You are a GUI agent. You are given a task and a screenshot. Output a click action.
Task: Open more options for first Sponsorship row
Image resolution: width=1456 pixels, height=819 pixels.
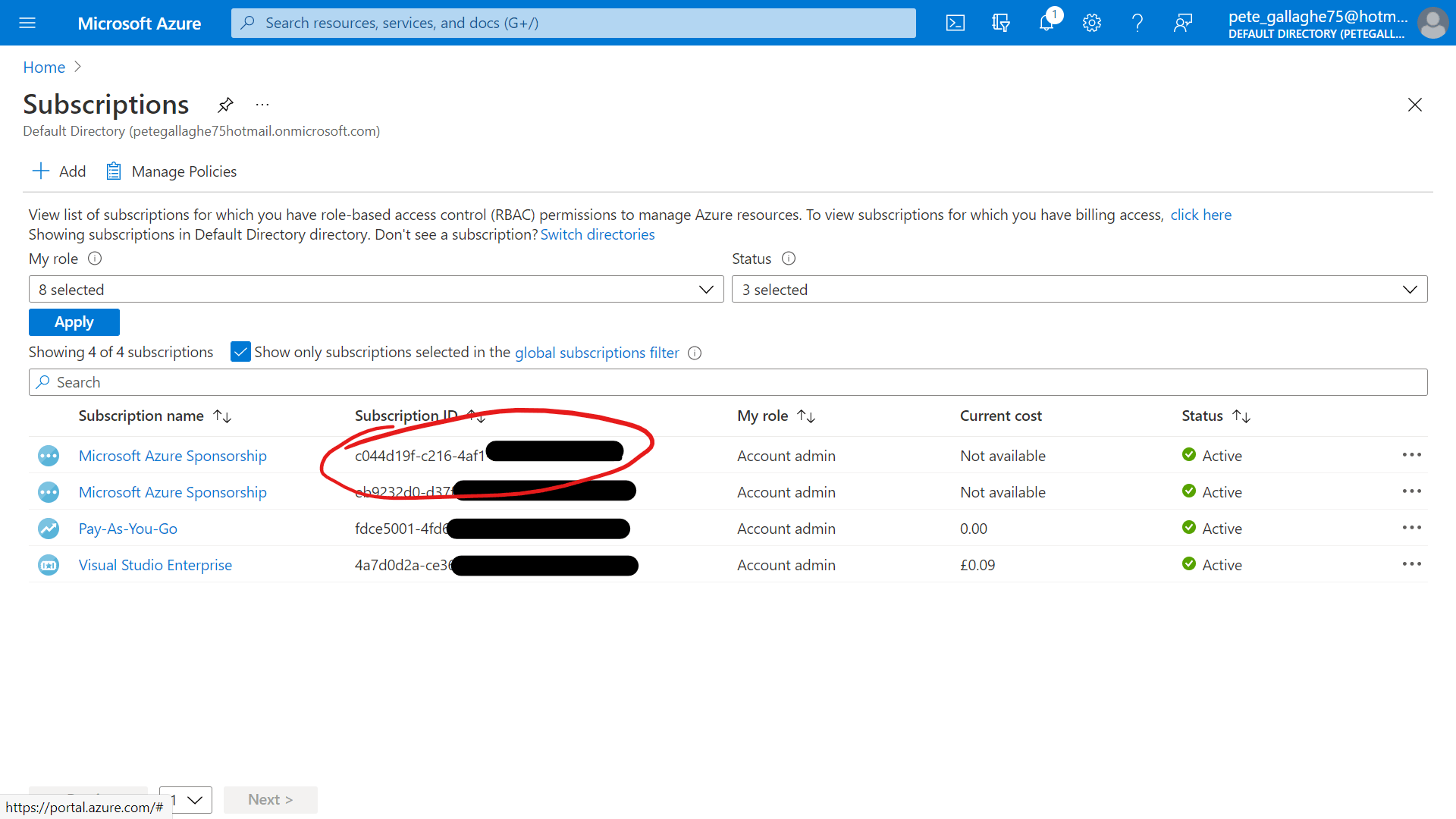tap(1412, 455)
